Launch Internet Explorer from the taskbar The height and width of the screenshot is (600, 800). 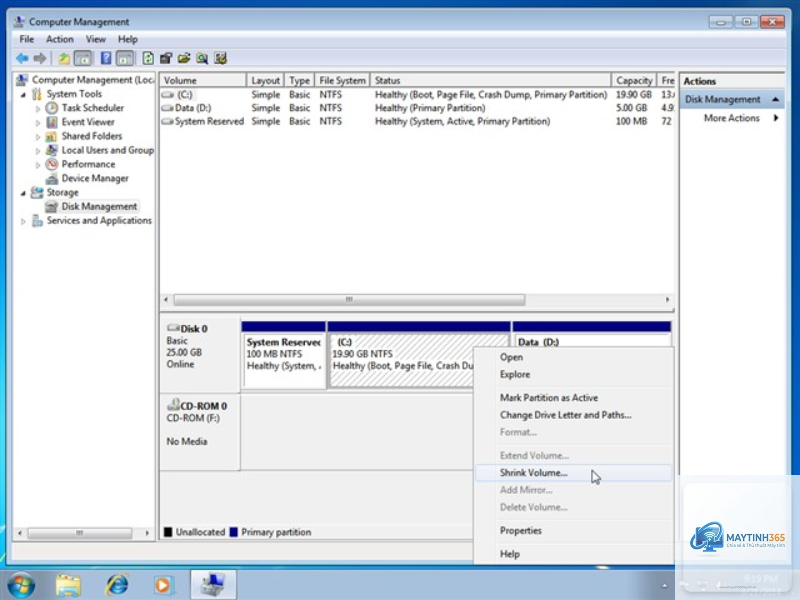tap(117, 585)
